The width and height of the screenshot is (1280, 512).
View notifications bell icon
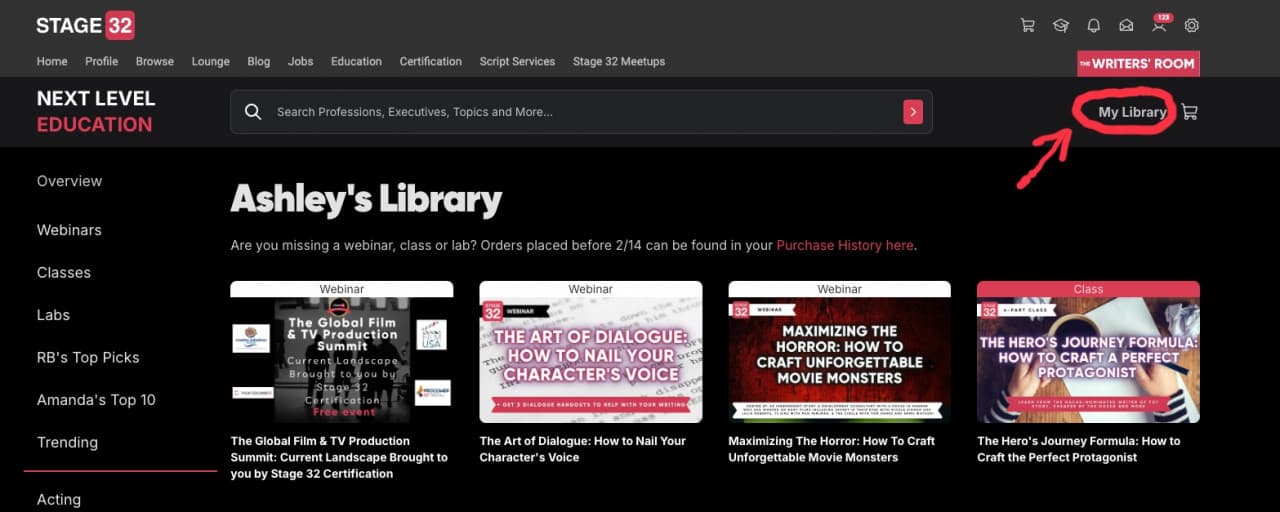1093,25
